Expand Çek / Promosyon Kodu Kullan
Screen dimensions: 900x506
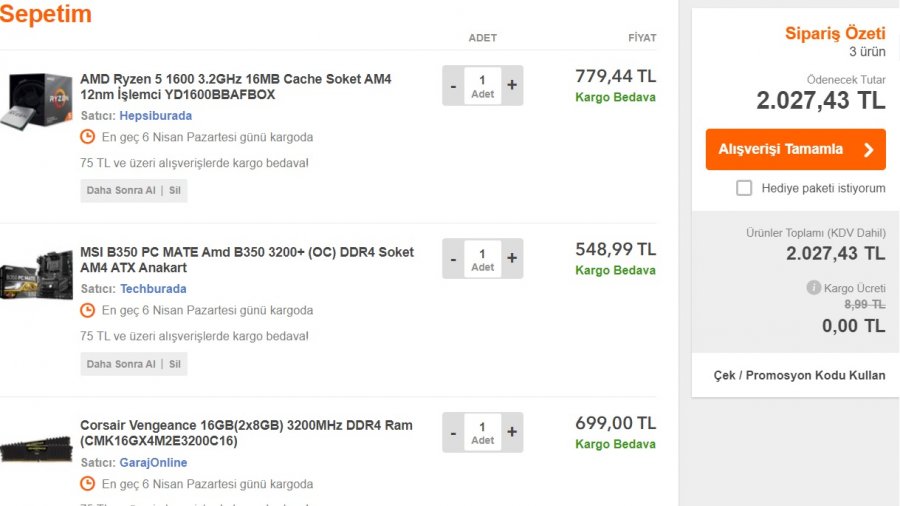point(799,375)
